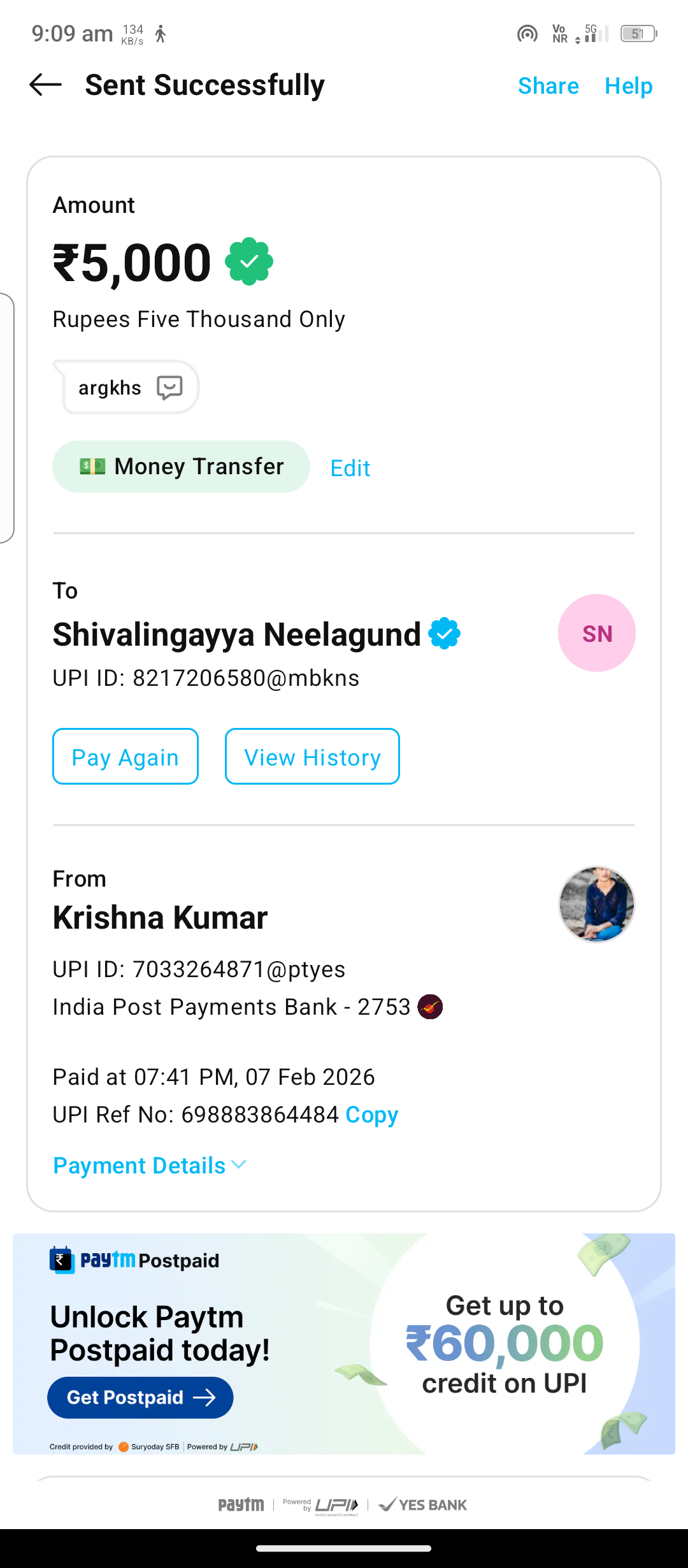Edit the Money Transfer category
The width and height of the screenshot is (688, 1568).
350,468
